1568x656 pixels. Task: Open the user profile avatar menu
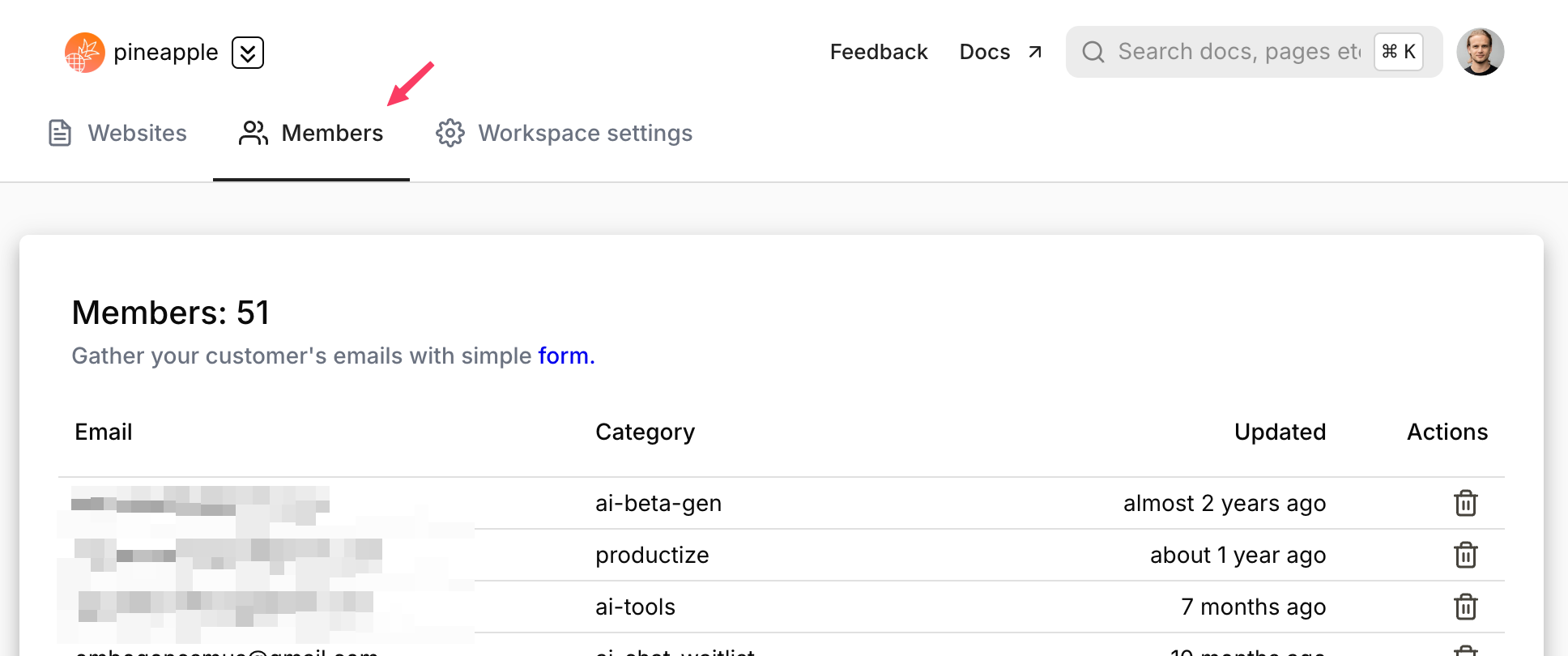(x=1480, y=52)
